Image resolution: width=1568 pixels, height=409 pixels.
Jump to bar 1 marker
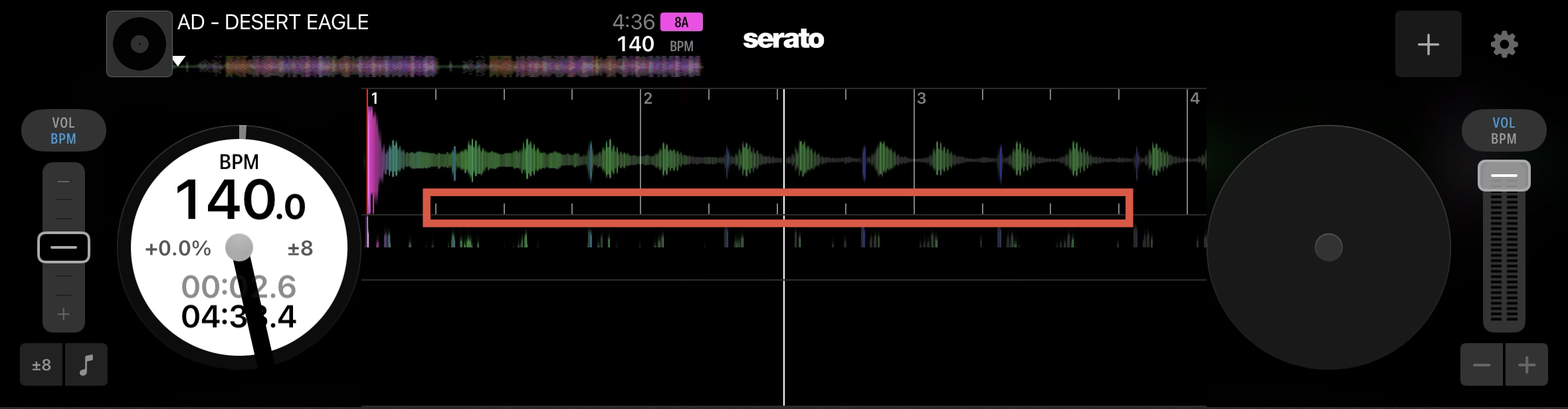pyautogui.click(x=375, y=98)
